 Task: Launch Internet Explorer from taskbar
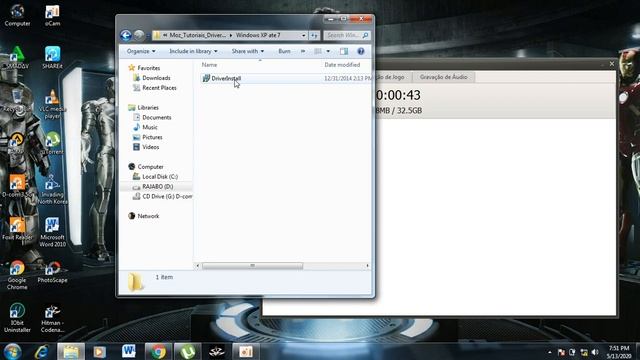coord(42,351)
